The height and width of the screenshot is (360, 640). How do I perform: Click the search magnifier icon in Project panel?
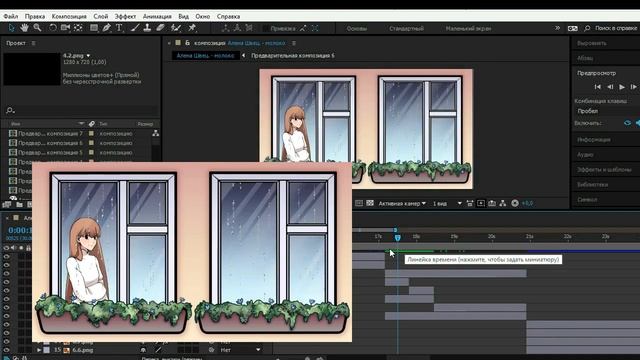10,110
